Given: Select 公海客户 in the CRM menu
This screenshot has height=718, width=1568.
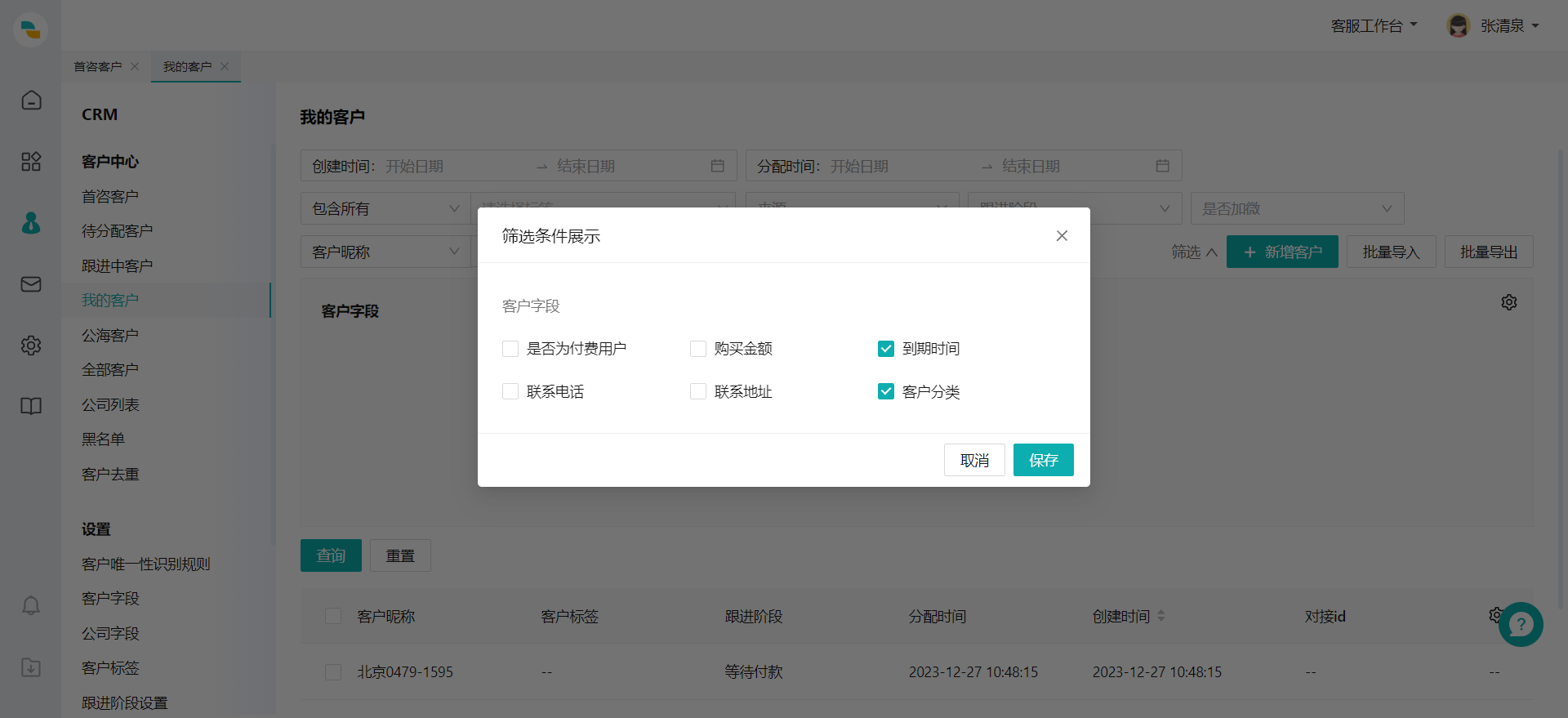Looking at the screenshot, I should coord(110,336).
